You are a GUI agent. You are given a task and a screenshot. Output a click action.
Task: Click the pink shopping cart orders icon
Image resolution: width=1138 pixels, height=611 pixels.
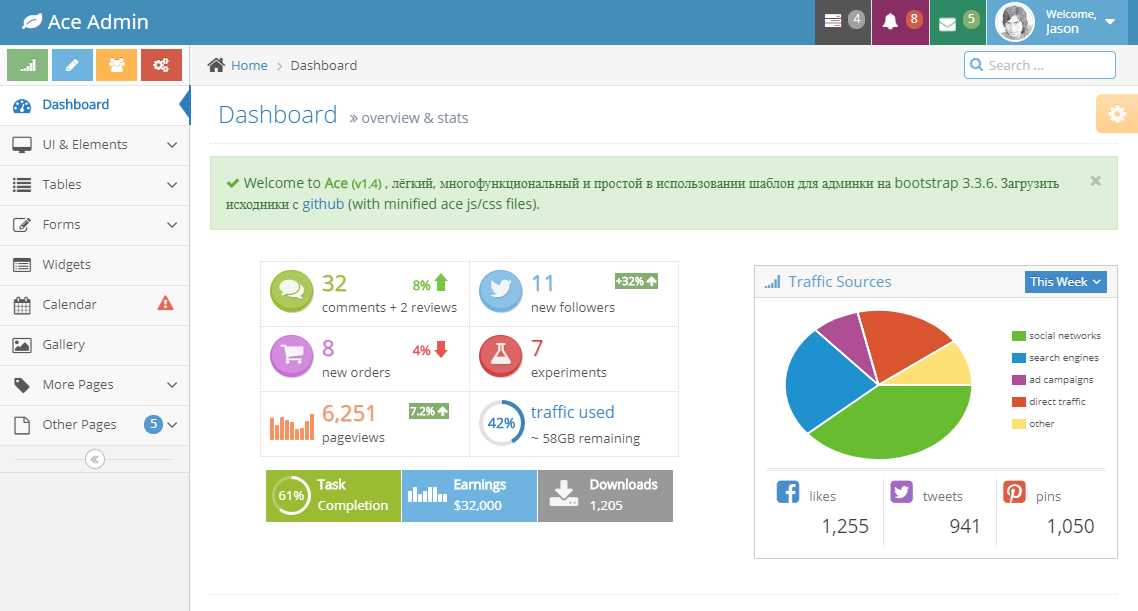tap(291, 356)
